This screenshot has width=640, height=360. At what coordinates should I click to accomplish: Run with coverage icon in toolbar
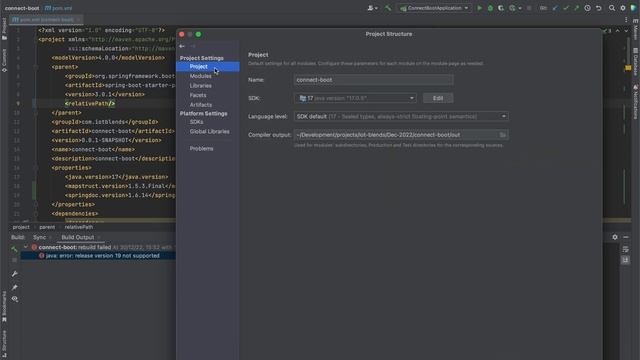point(501,8)
